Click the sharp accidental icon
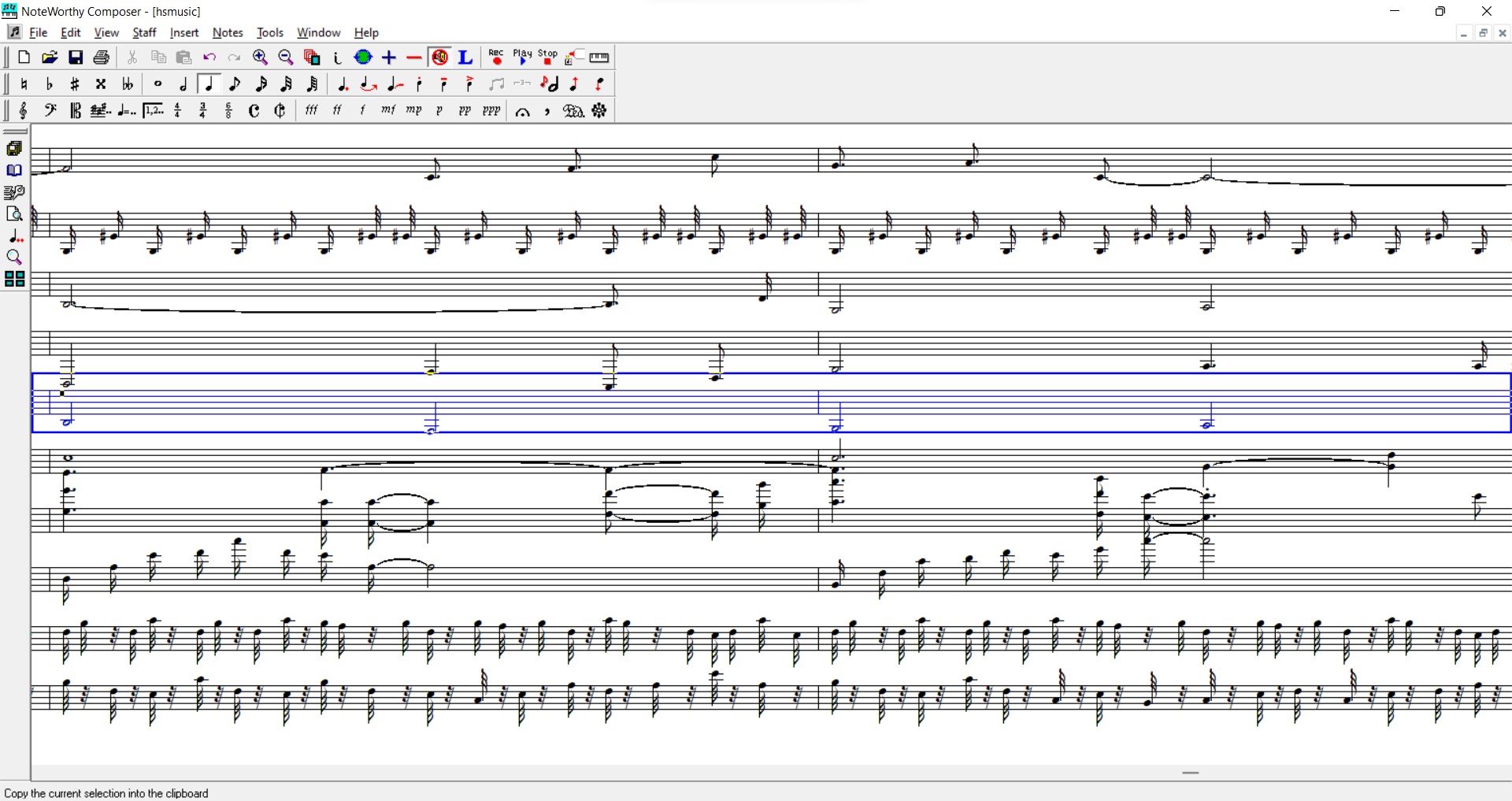 click(x=75, y=84)
